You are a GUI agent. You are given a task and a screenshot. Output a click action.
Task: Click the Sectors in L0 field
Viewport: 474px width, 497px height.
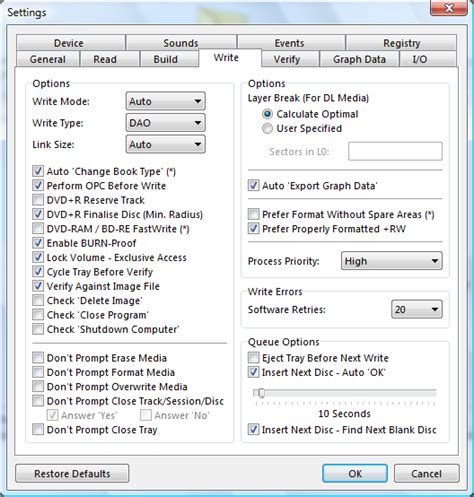click(x=395, y=151)
